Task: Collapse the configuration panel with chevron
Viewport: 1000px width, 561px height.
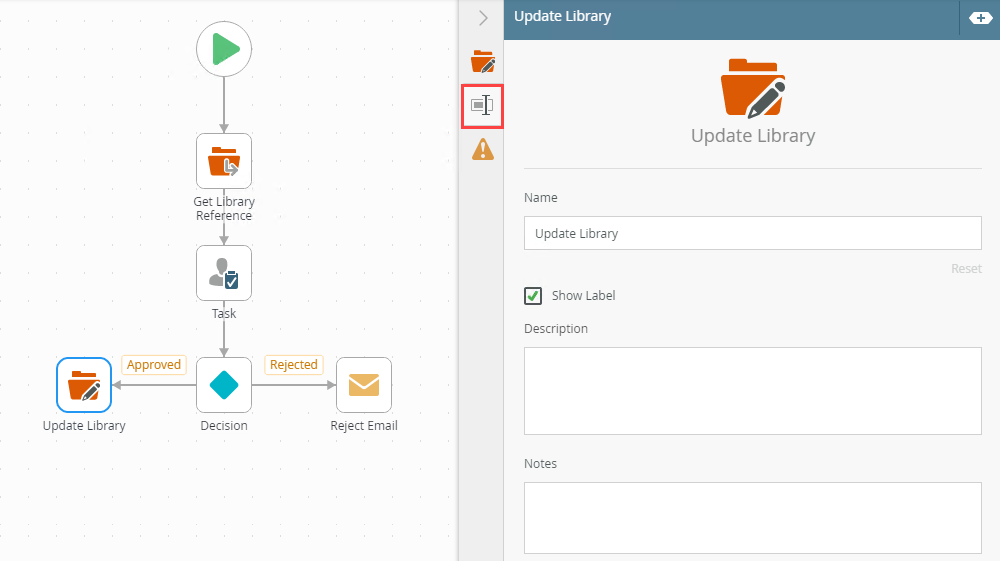Action: (x=483, y=18)
